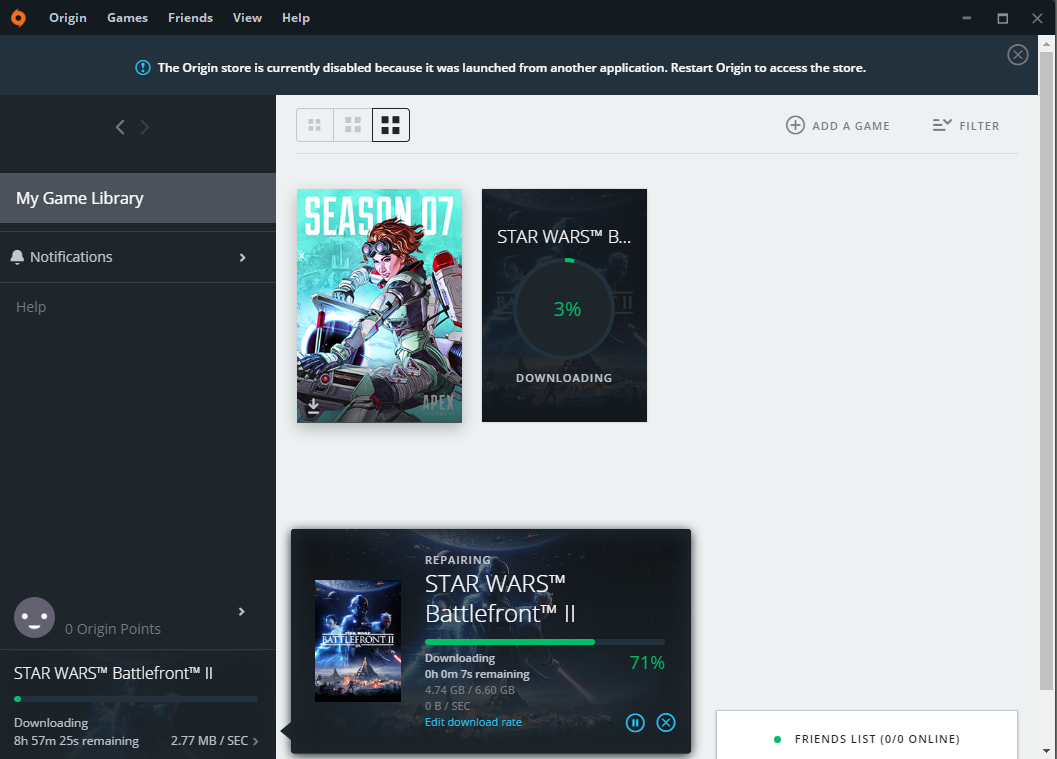Expand download queue chevron near 2.77 MB/SEC
Viewport: 1057px width, 759px height.
(x=255, y=741)
